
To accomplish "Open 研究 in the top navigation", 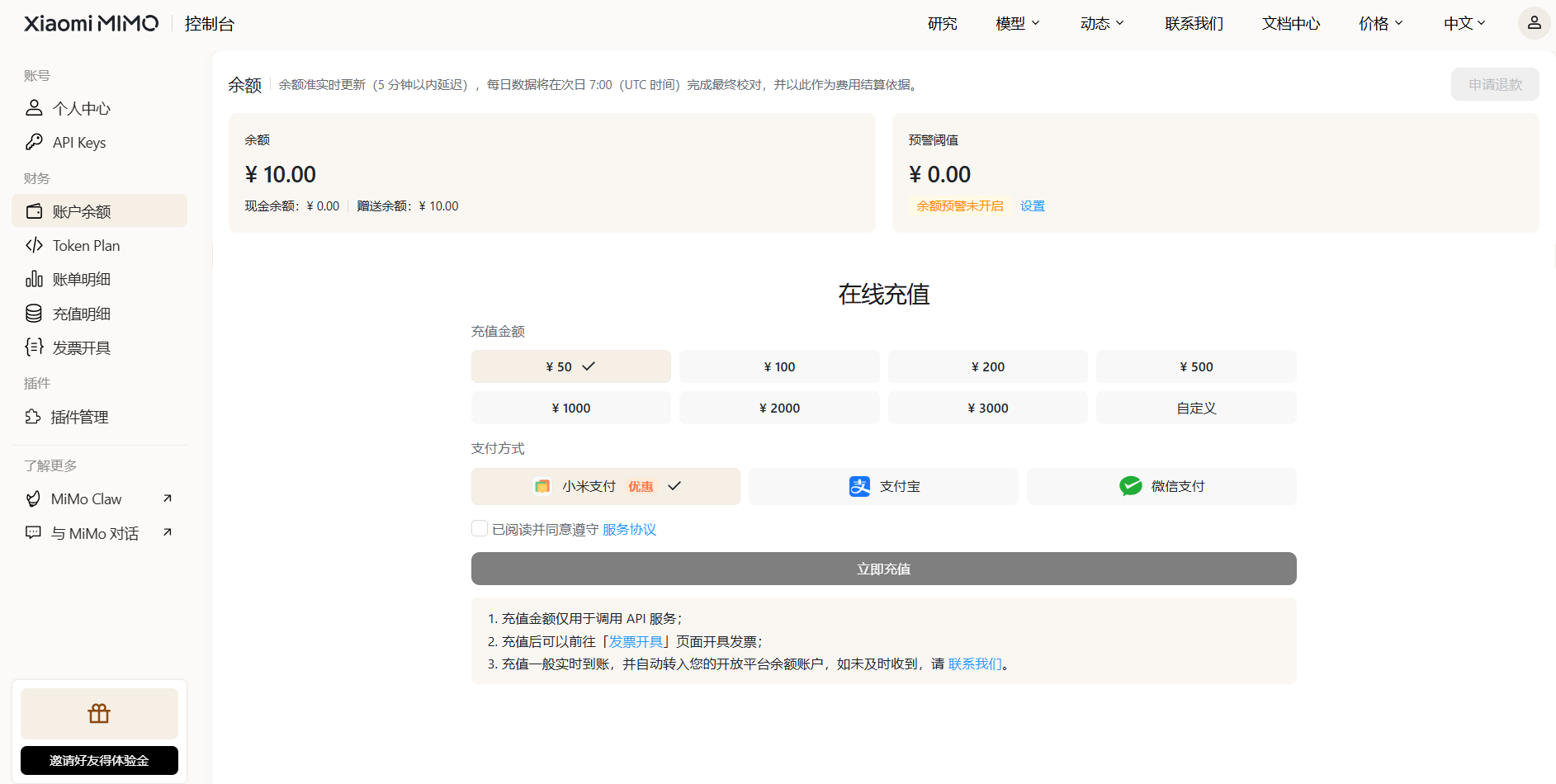I will click(942, 23).
